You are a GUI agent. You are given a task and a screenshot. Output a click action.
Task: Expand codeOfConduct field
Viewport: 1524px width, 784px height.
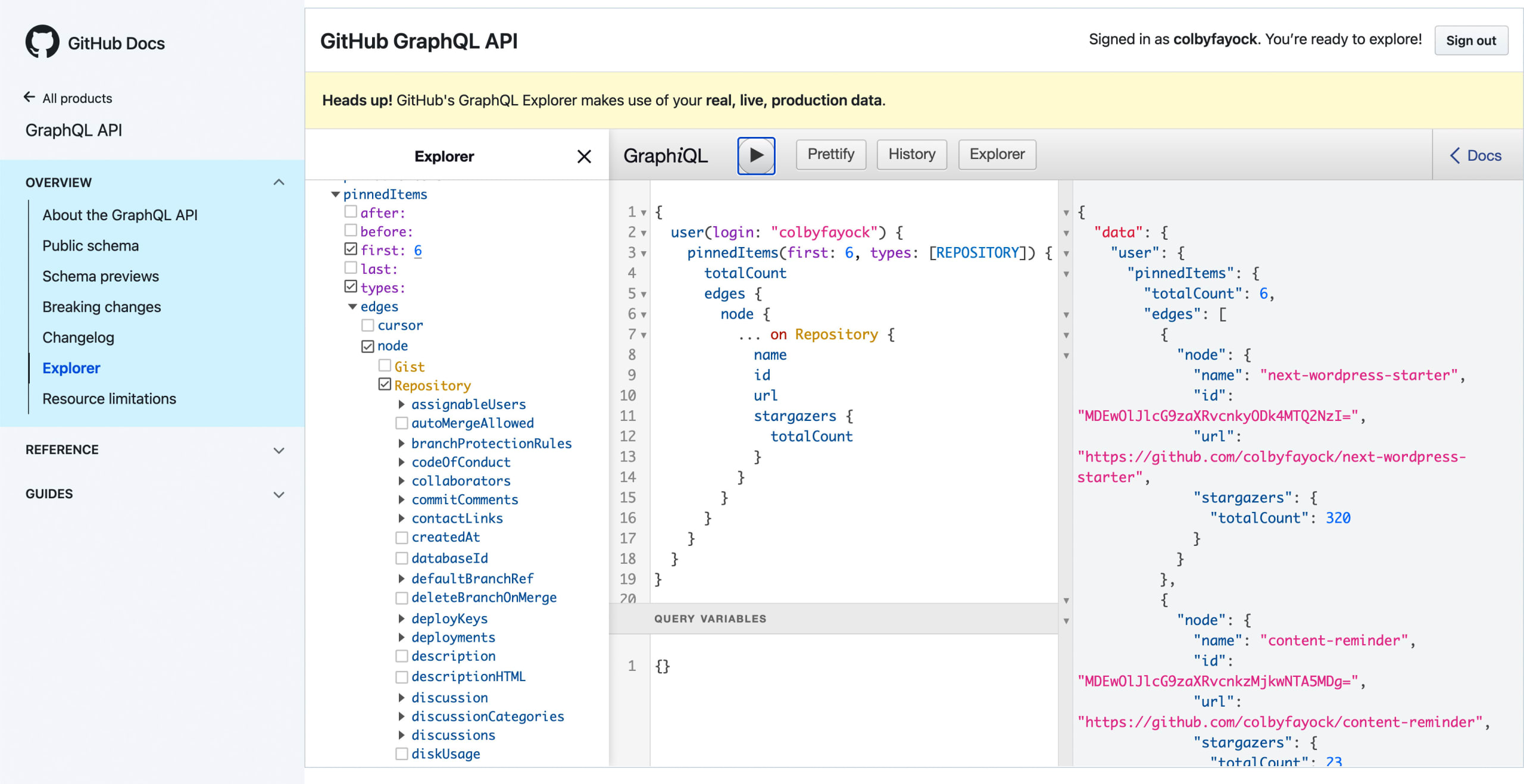[x=401, y=462]
